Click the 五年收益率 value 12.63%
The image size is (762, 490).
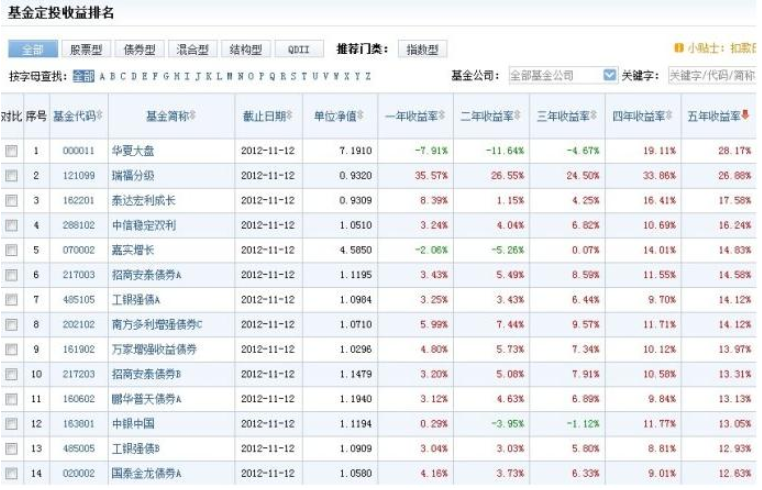[x=735, y=473]
